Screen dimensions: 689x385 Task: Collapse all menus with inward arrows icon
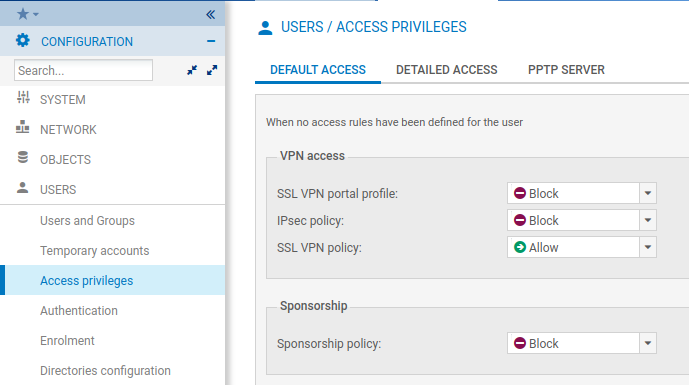192,70
